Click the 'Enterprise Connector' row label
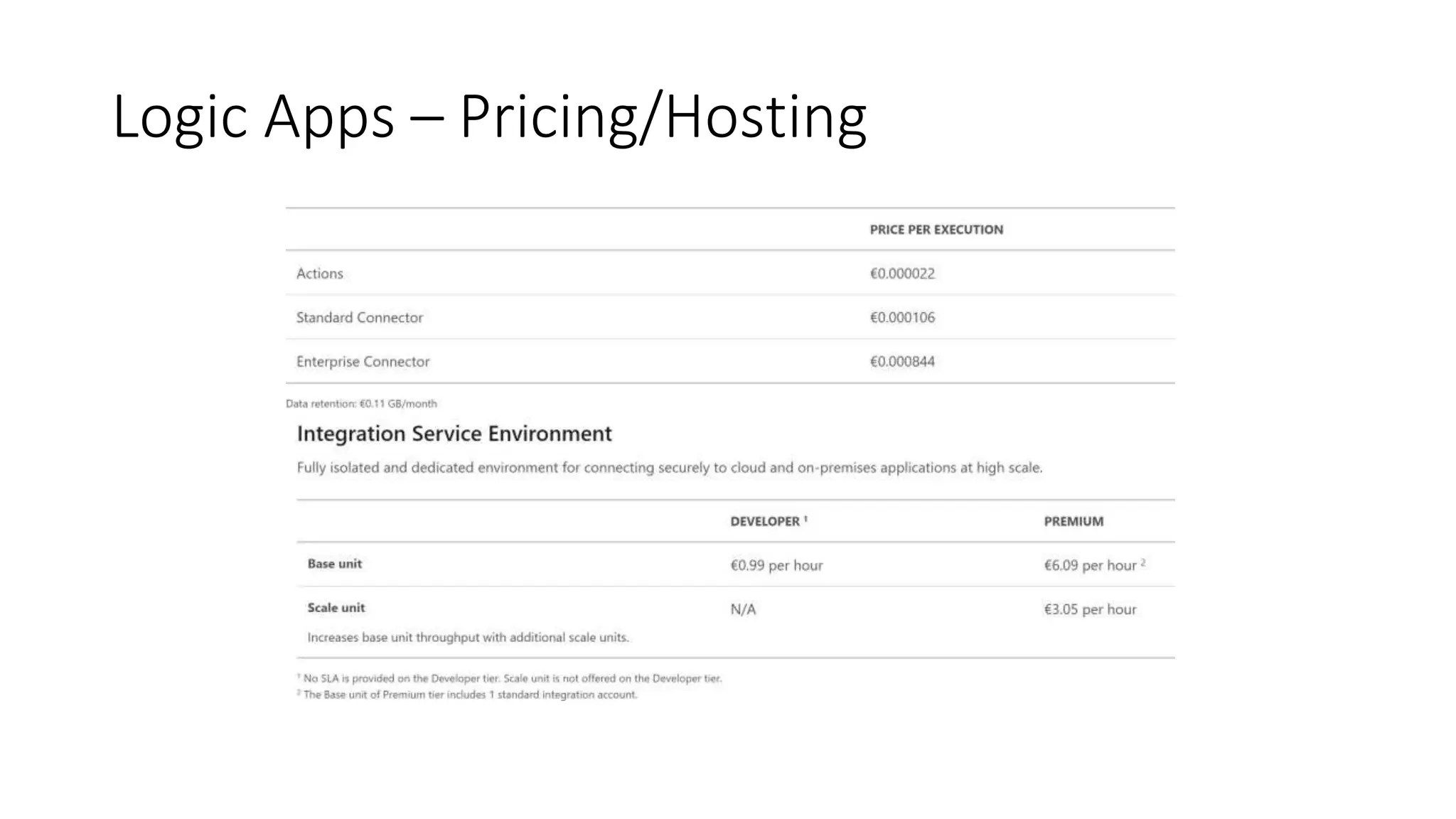1456x819 pixels. (x=363, y=362)
